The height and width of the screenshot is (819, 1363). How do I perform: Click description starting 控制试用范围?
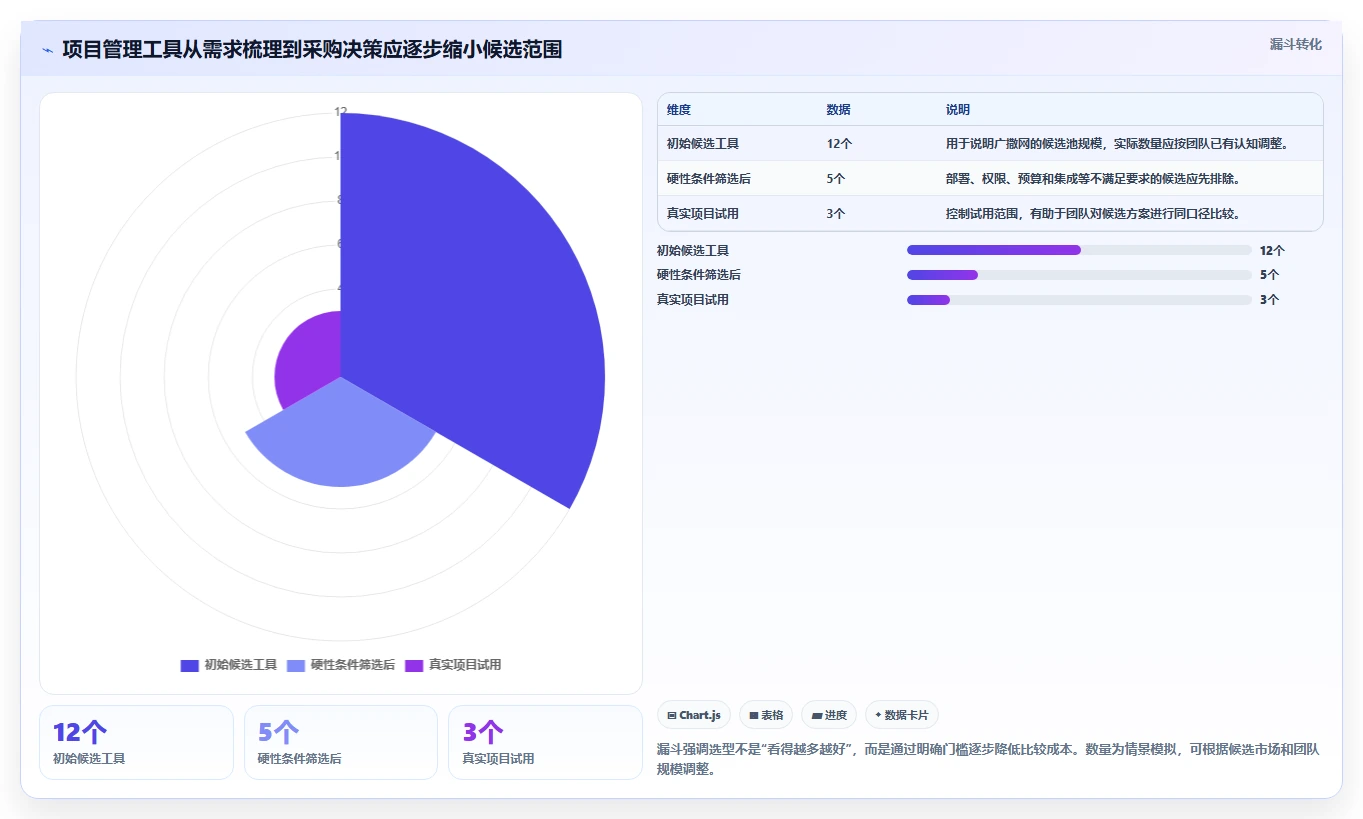pyautogui.click(x=1093, y=214)
